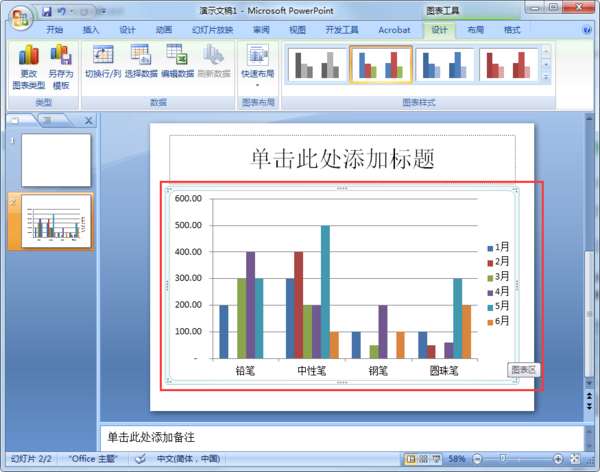600x472 pixels.
Task: Click the 中性笔 category axis label
Action: pyautogui.click(x=311, y=371)
